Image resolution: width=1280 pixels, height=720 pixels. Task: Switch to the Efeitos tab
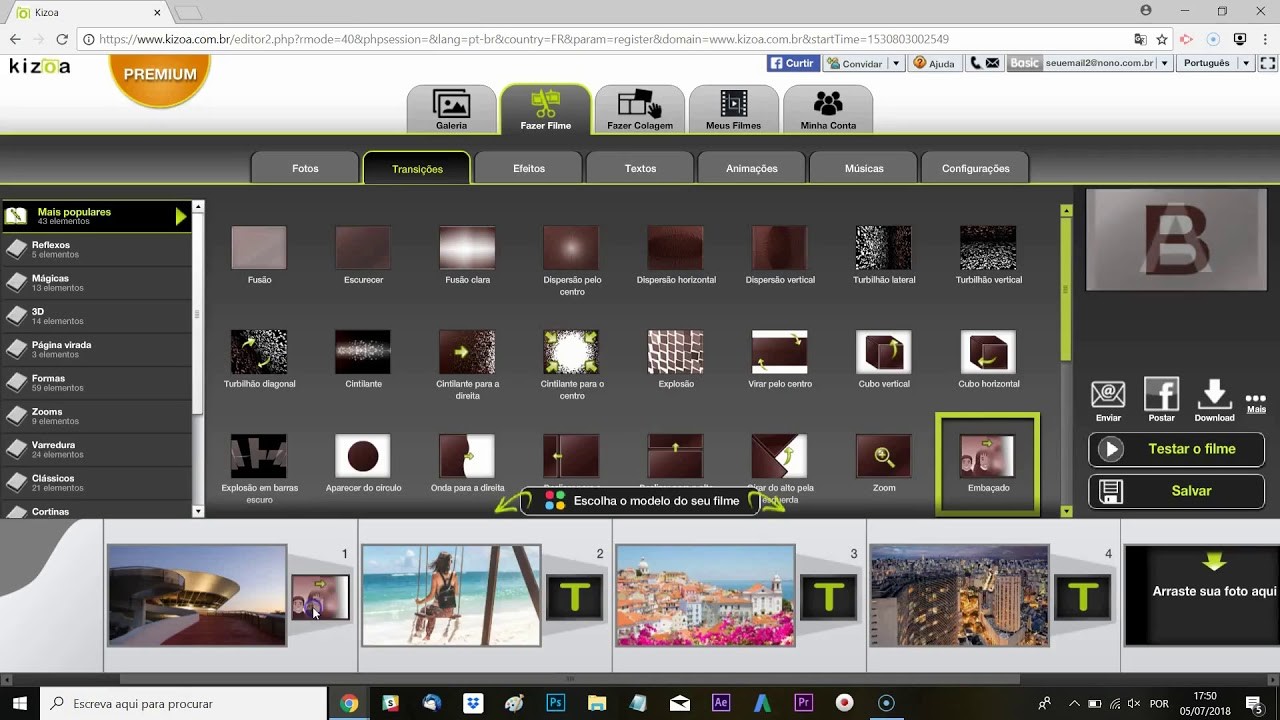[x=529, y=168]
